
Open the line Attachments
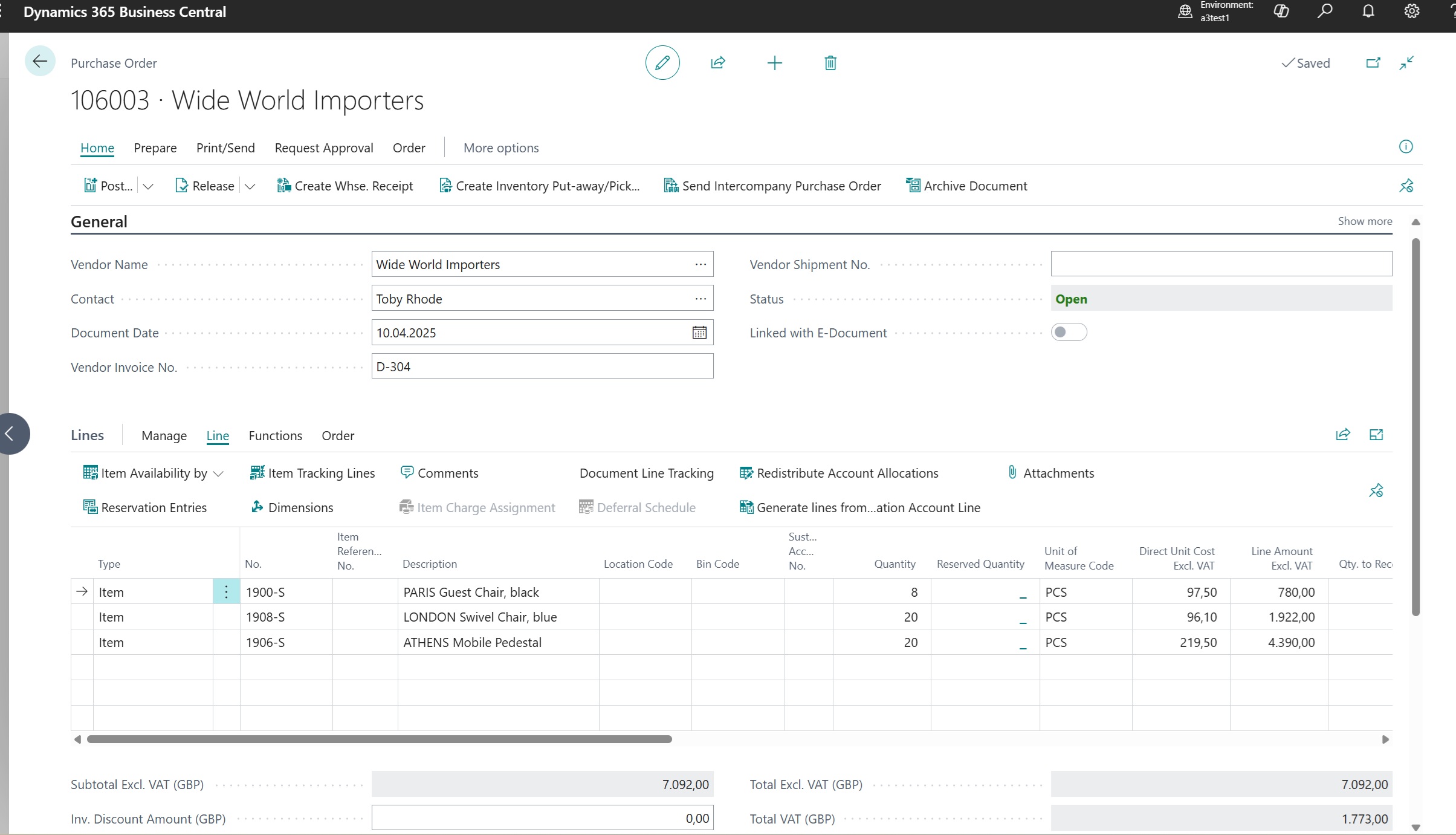1050,473
